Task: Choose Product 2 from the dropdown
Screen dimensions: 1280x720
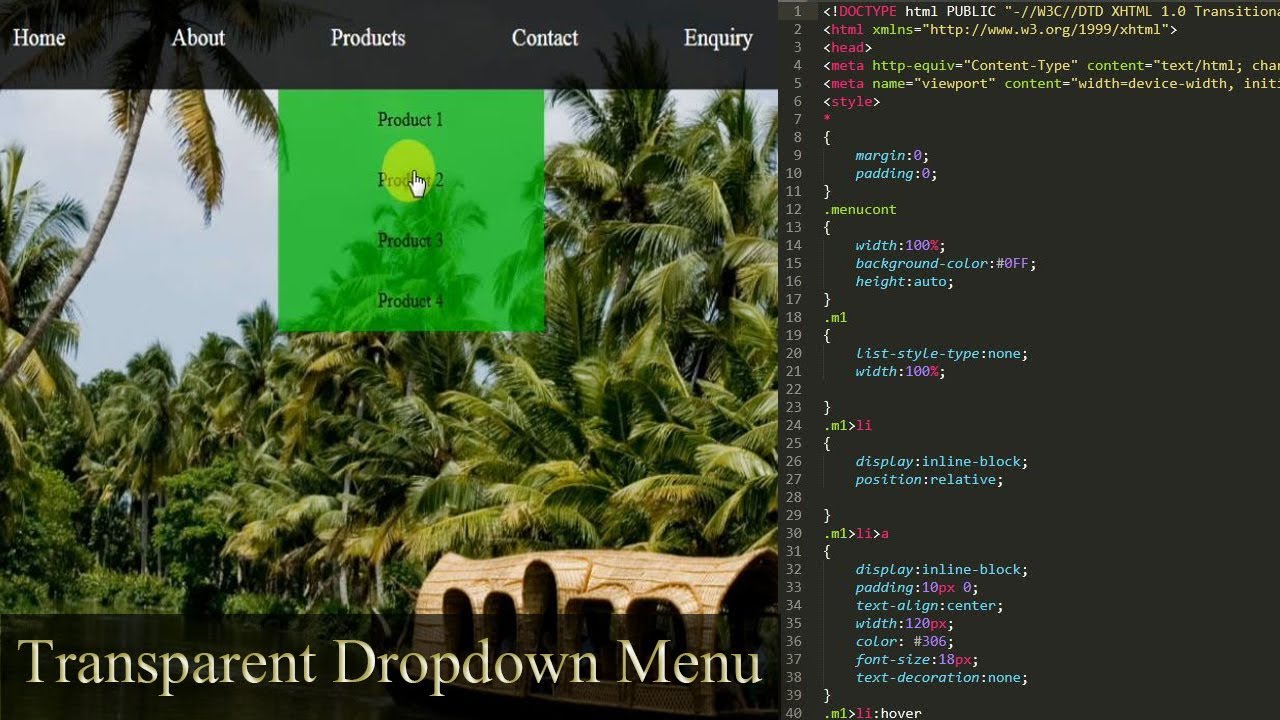Action: click(x=410, y=180)
